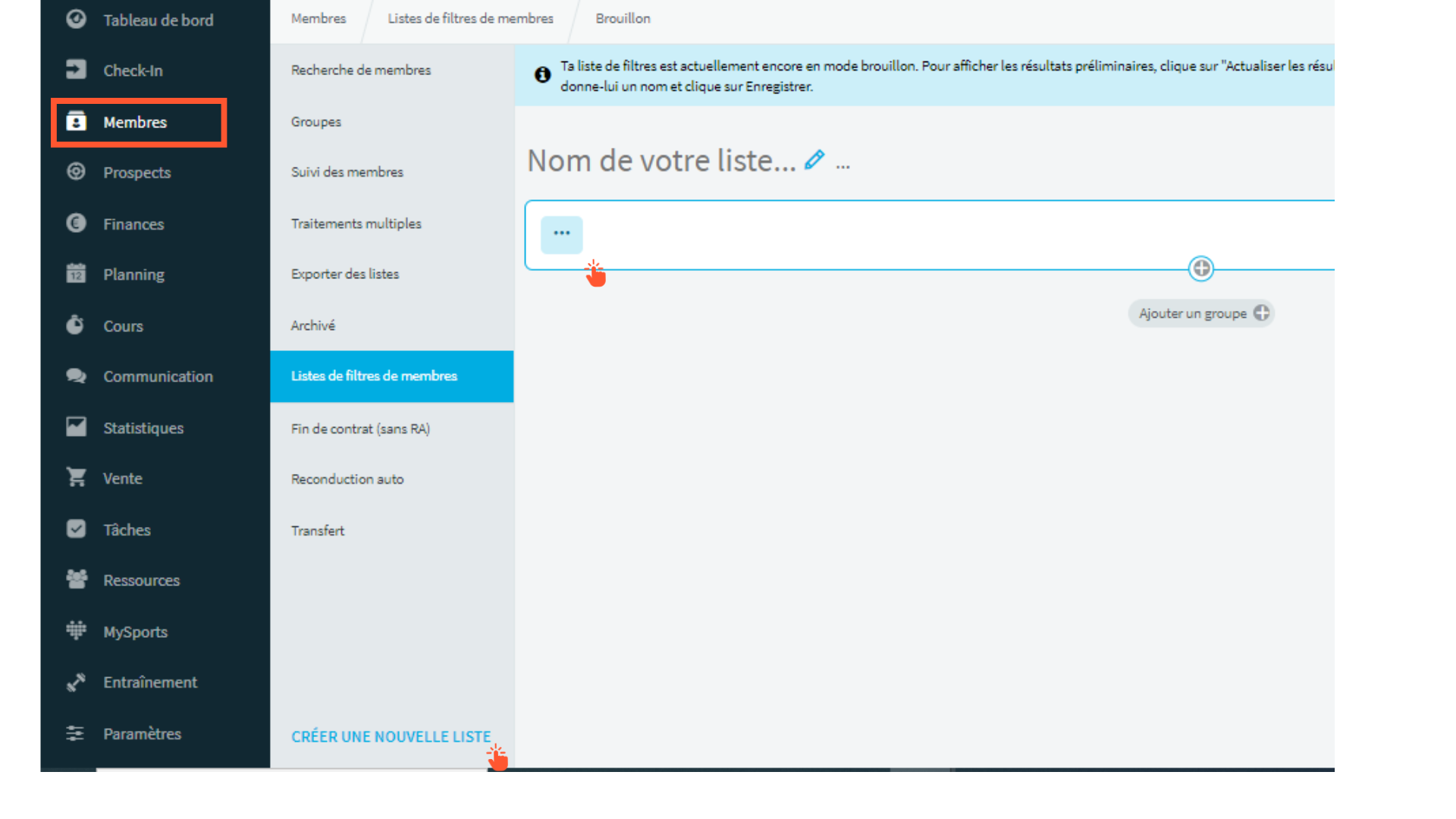Click Membres breadcrumb at top
The height and width of the screenshot is (819, 1456).
(x=318, y=18)
